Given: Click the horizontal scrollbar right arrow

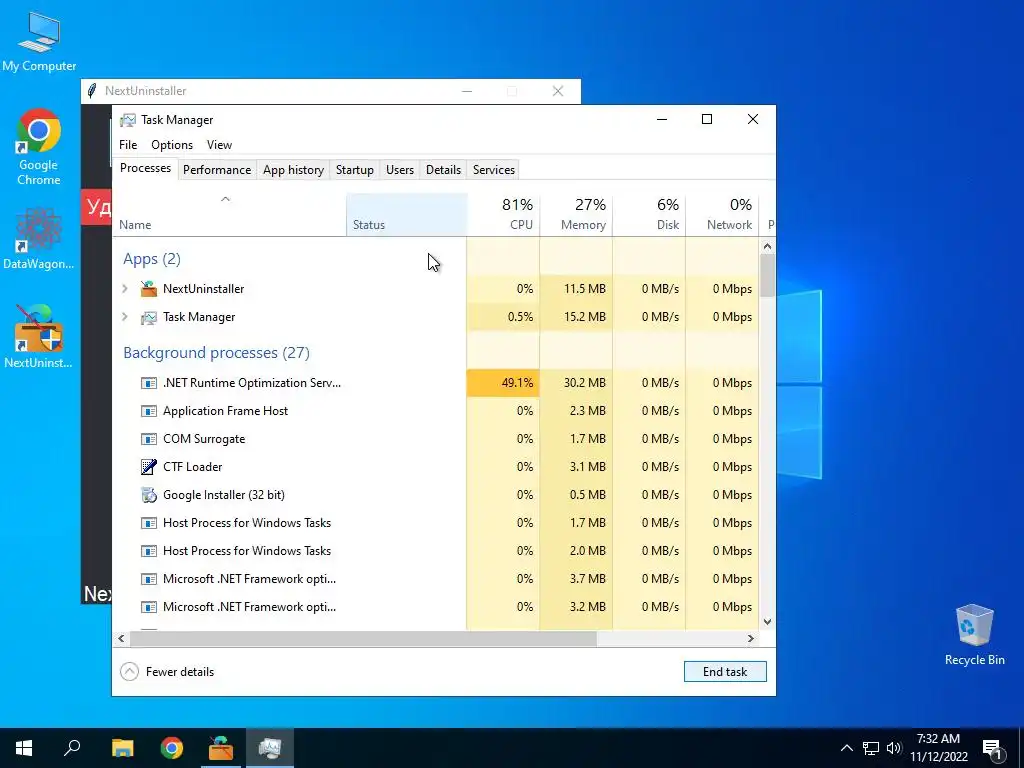Looking at the screenshot, I should (x=751, y=638).
